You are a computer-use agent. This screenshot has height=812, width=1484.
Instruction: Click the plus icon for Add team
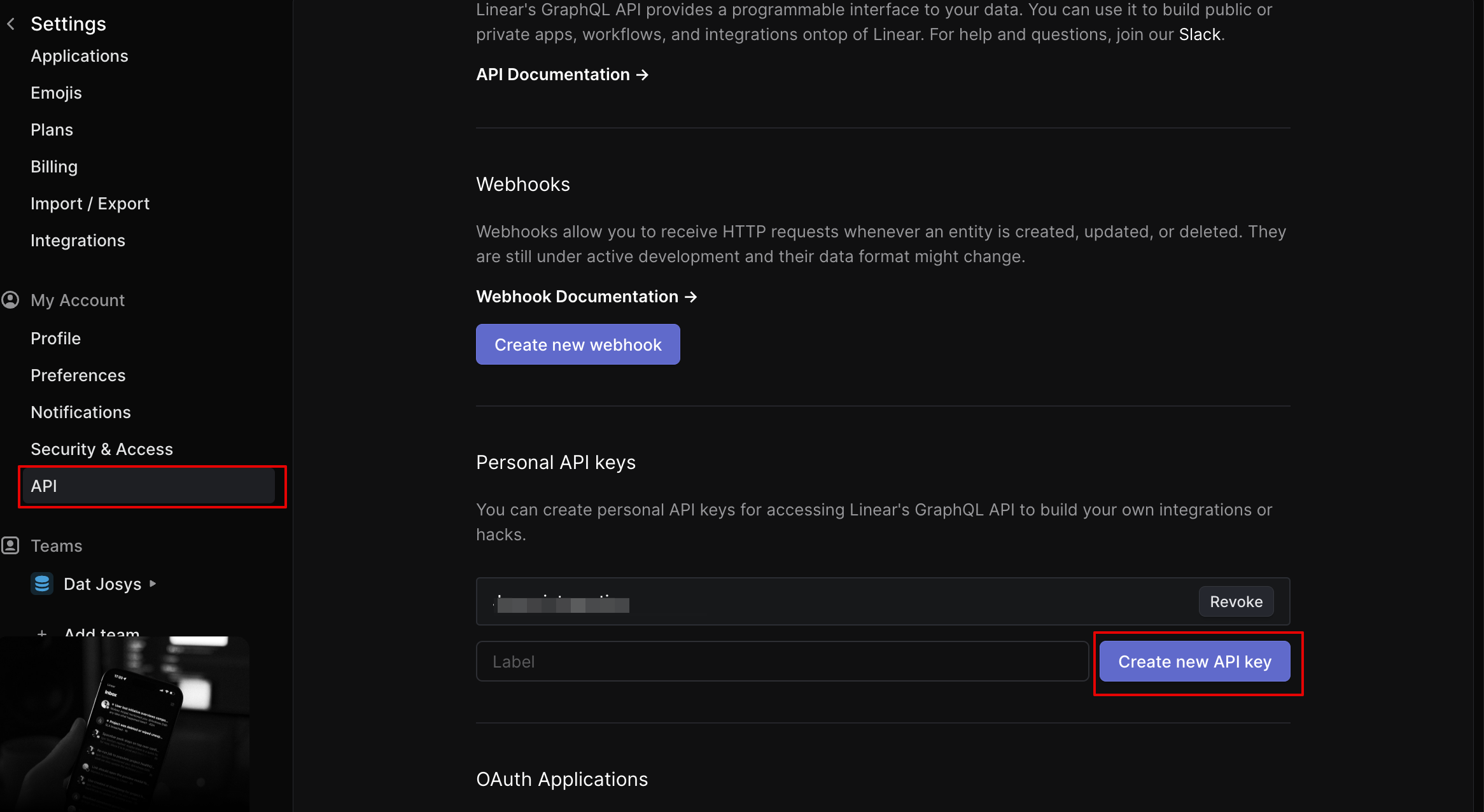(42, 633)
